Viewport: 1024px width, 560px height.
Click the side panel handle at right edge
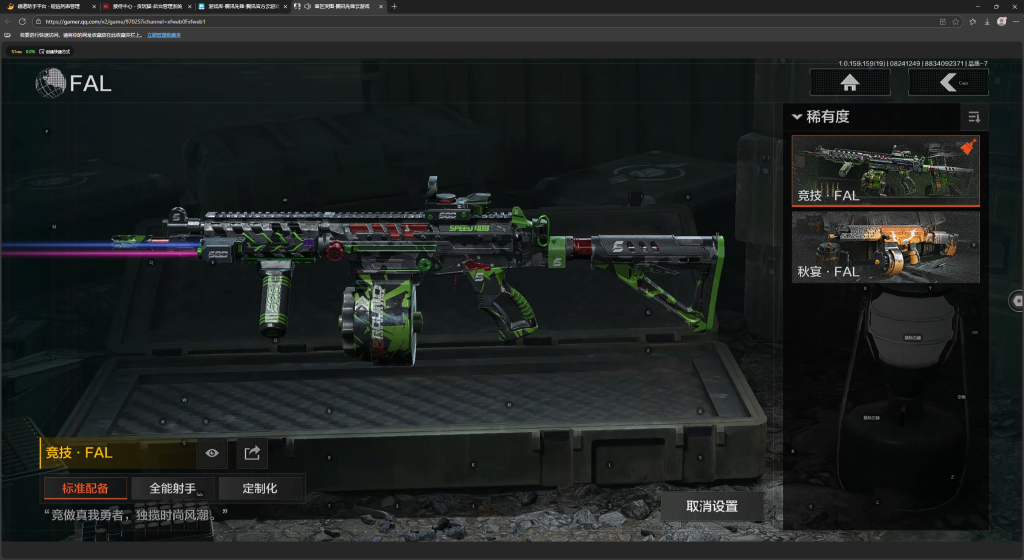tap(1016, 301)
